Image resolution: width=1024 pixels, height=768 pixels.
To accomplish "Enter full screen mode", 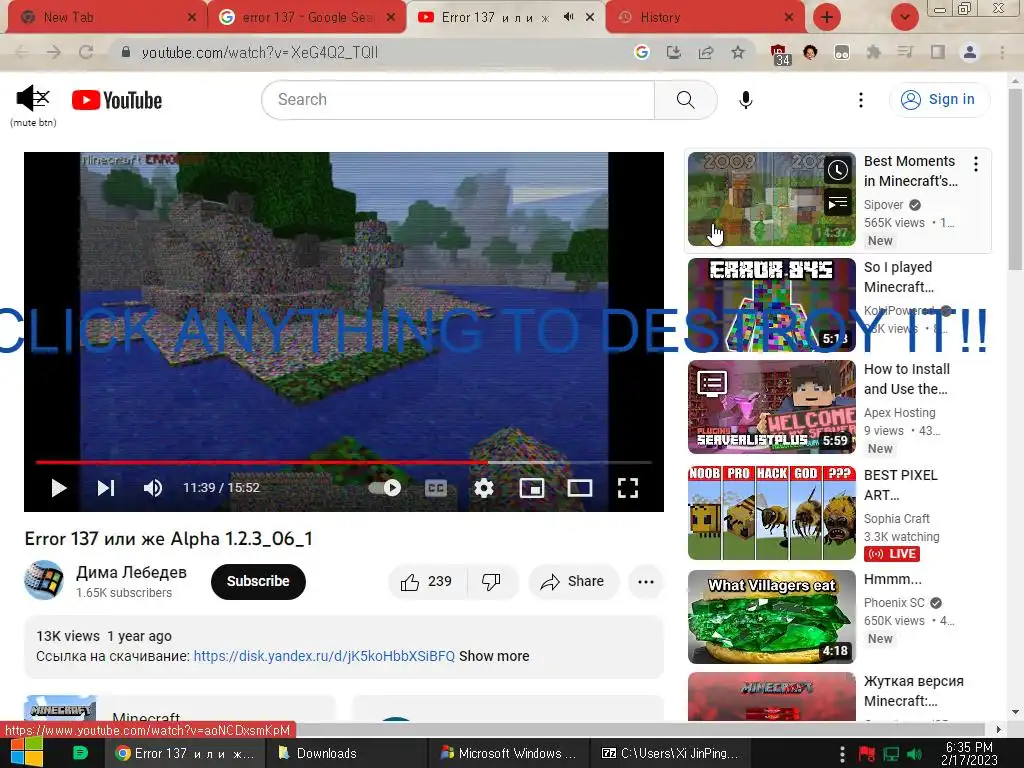I will [x=628, y=488].
